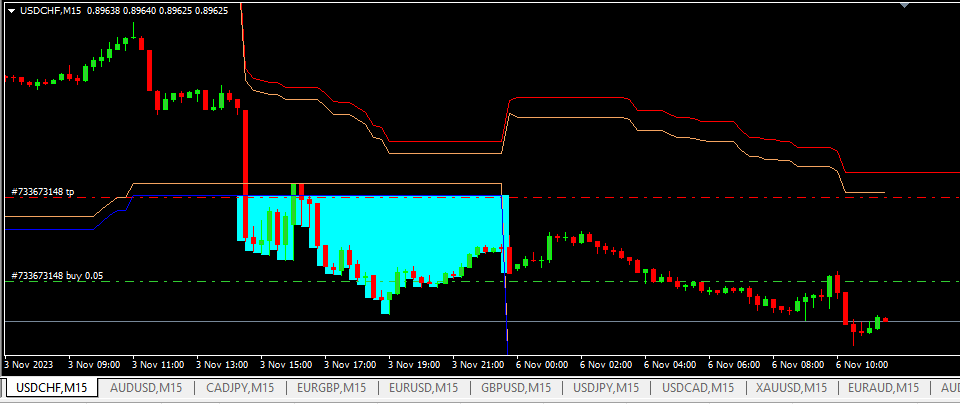Switch to the USDCHF,M15 chart tab
This screenshot has height=404, width=960.
tap(51, 387)
